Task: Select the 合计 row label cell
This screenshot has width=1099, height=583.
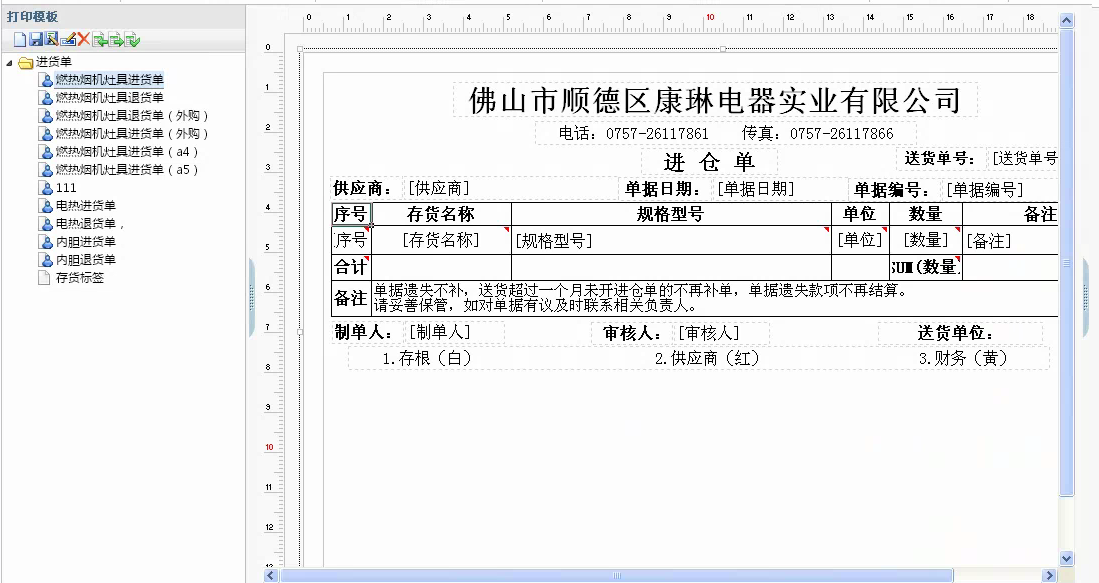Action: click(x=350, y=267)
